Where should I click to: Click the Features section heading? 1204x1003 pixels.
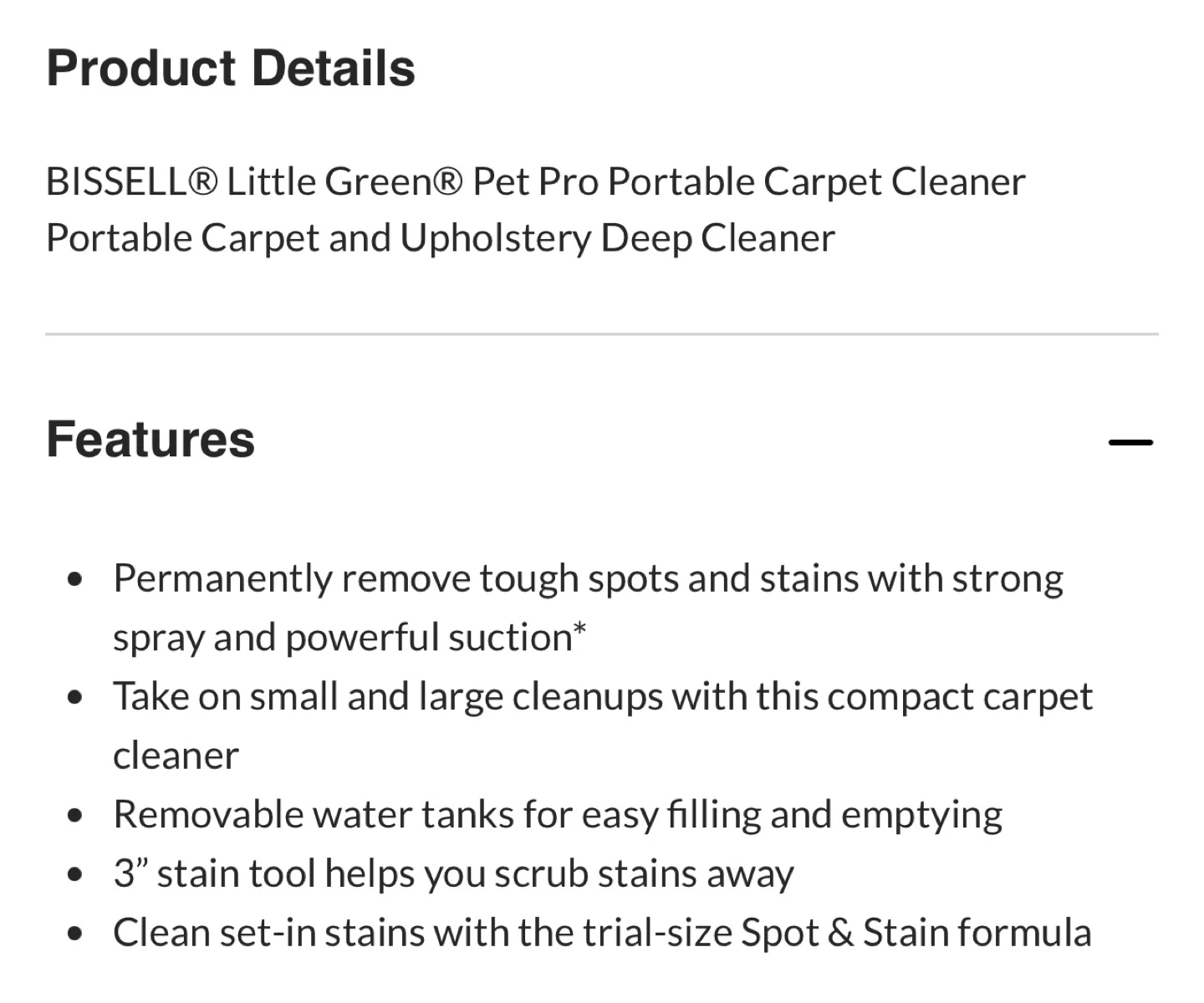pos(150,440)
